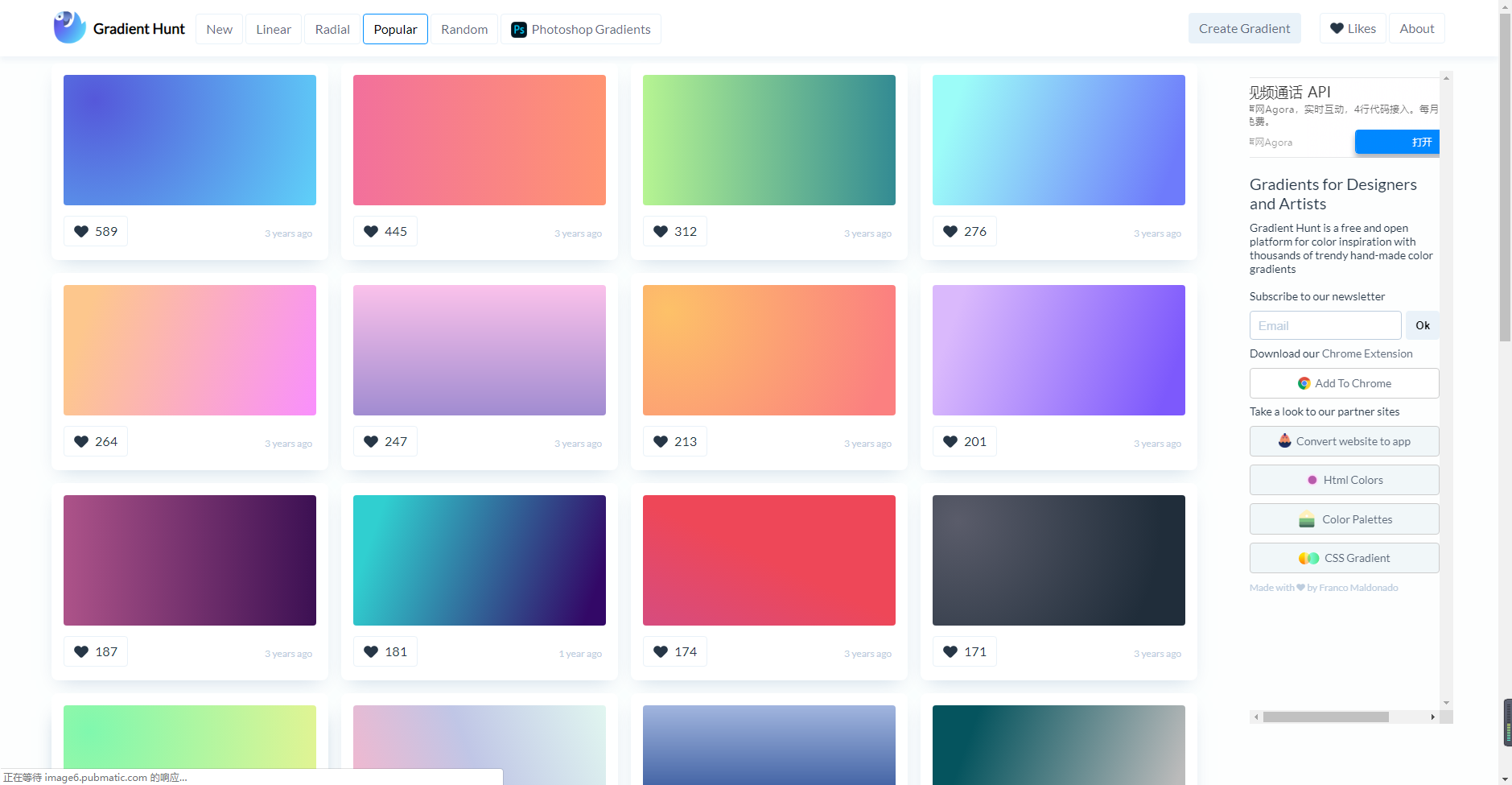Open the cyan-blue gradient swatch with 276 likes
1512x785 pixels.
1059,140
